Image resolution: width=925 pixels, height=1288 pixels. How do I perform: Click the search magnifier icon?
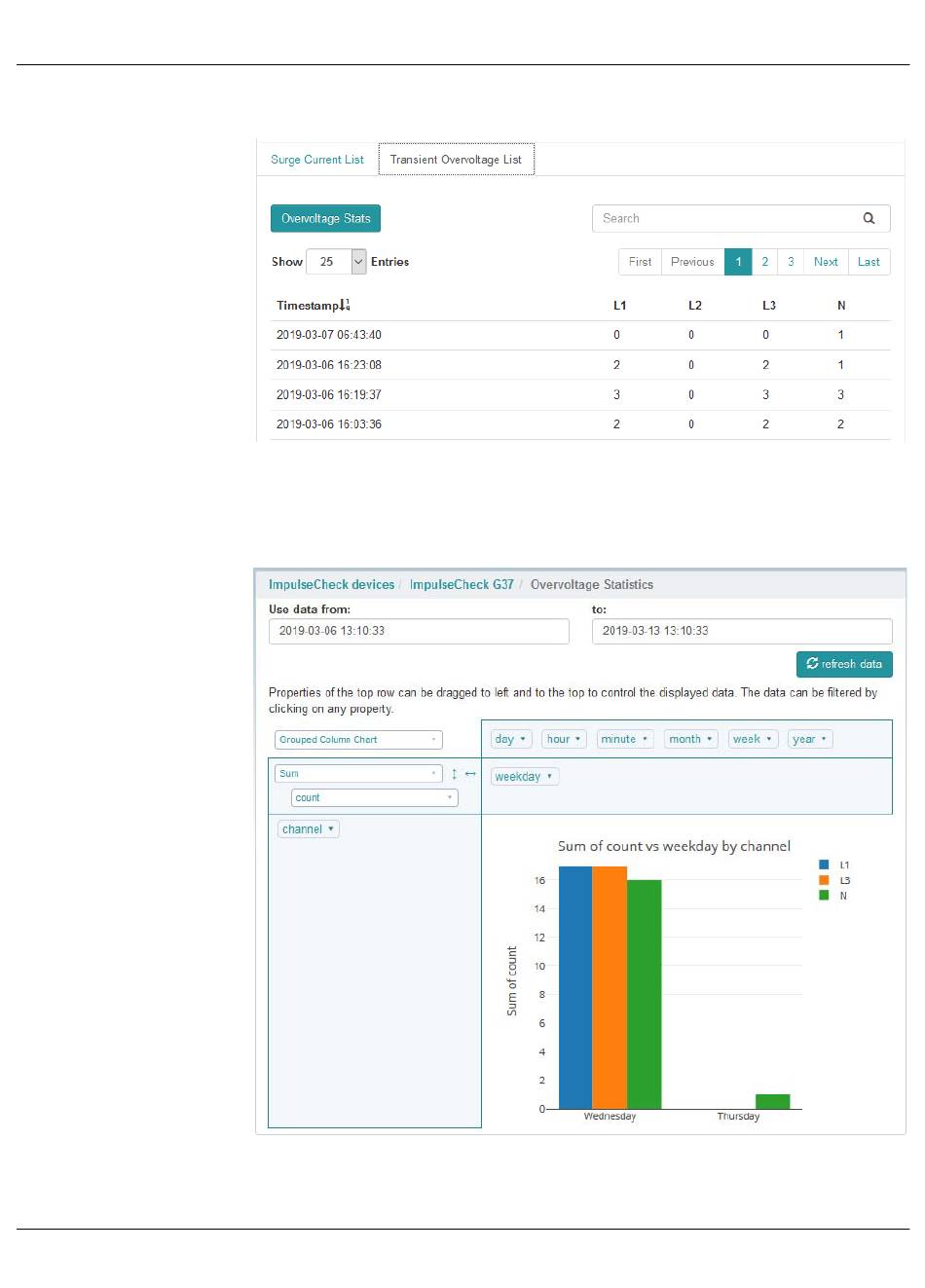coord(869,218)
